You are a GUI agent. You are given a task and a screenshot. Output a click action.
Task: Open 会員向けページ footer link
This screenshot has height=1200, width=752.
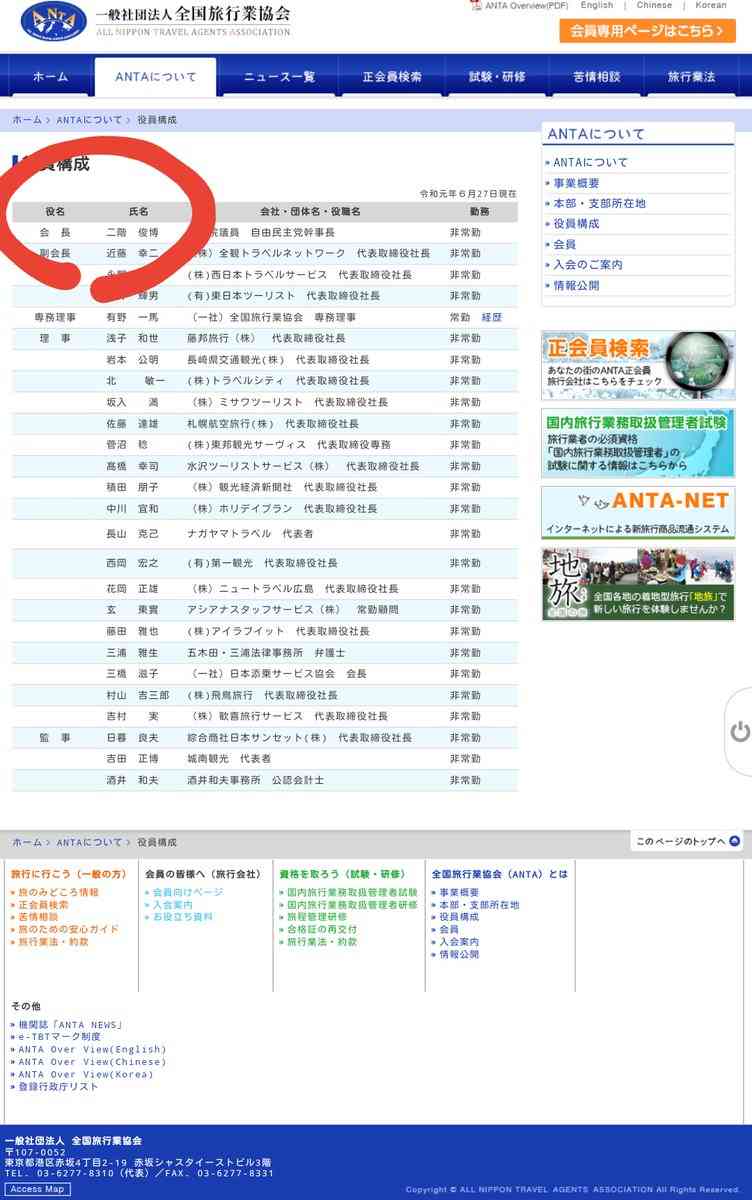point(187,892)
